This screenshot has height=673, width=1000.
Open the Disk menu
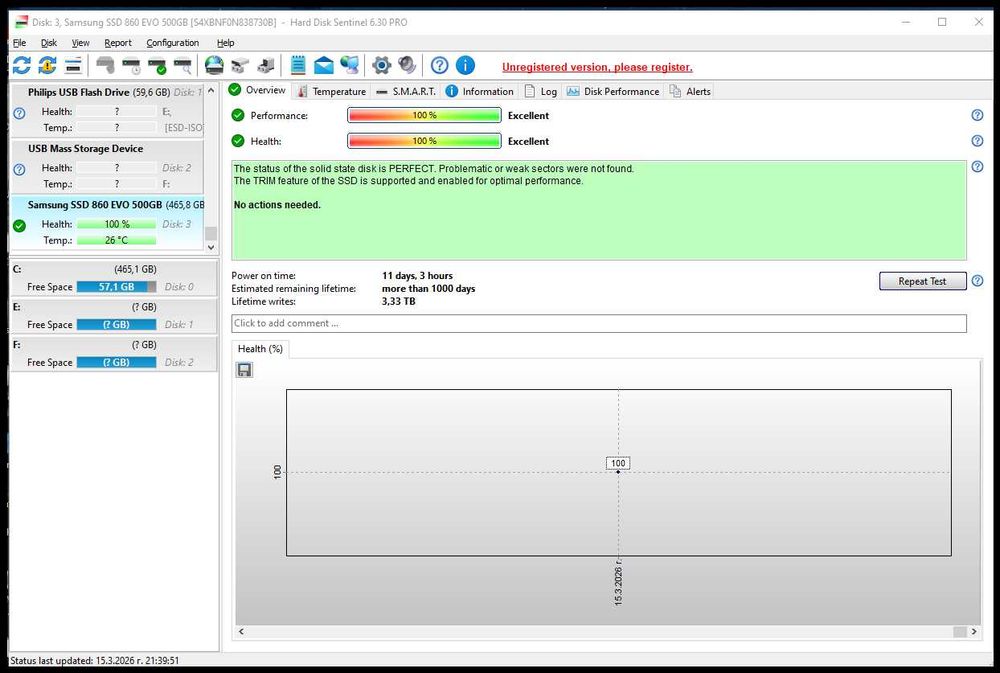[x=49, y=43]
